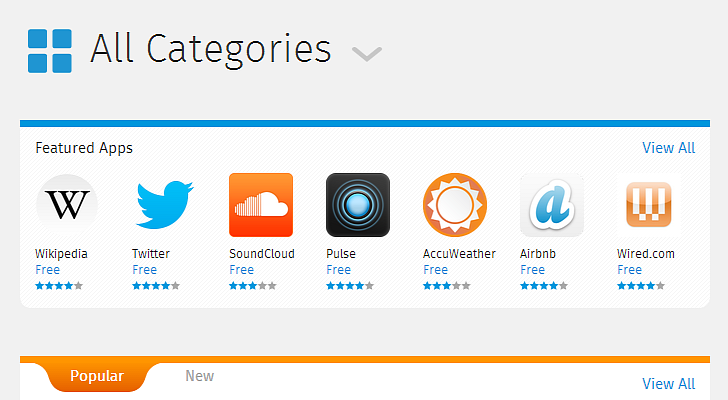Switch to the Popular tab

(97, 376)
